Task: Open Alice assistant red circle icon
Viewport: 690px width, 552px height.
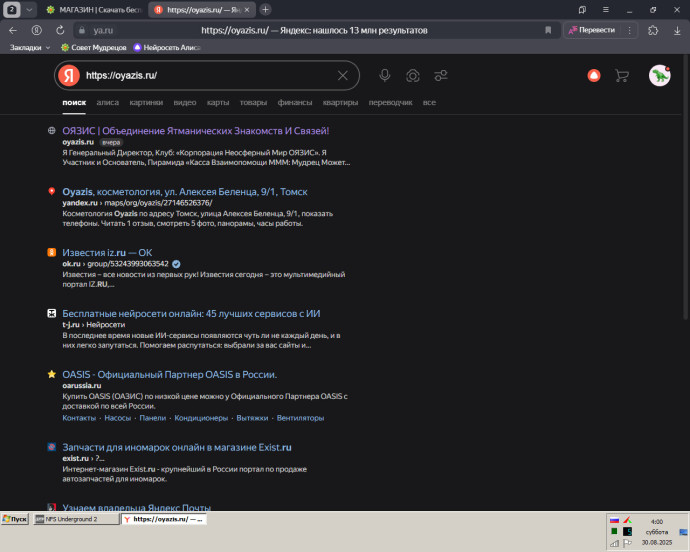Action: click(594, 76)
